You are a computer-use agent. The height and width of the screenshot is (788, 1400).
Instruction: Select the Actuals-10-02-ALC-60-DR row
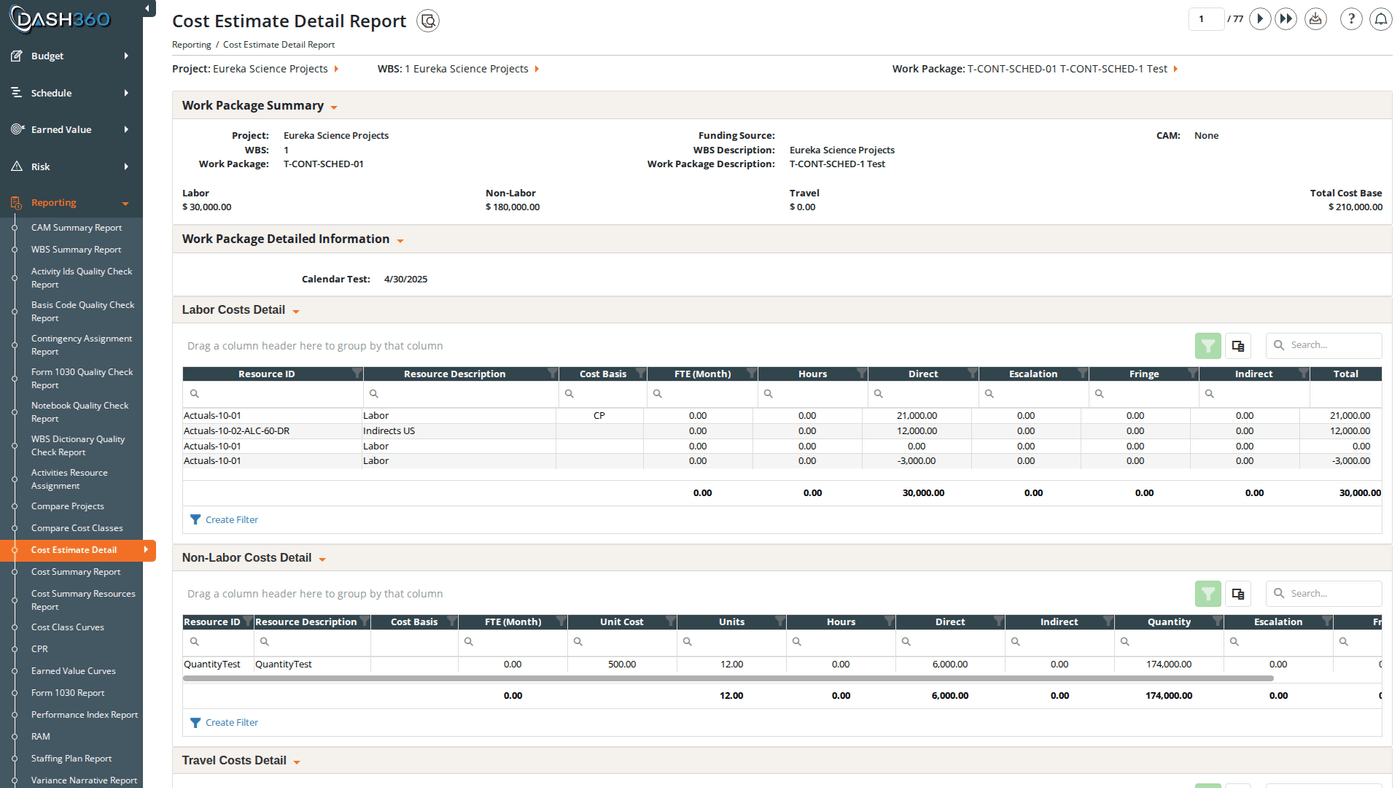(782, 431)
